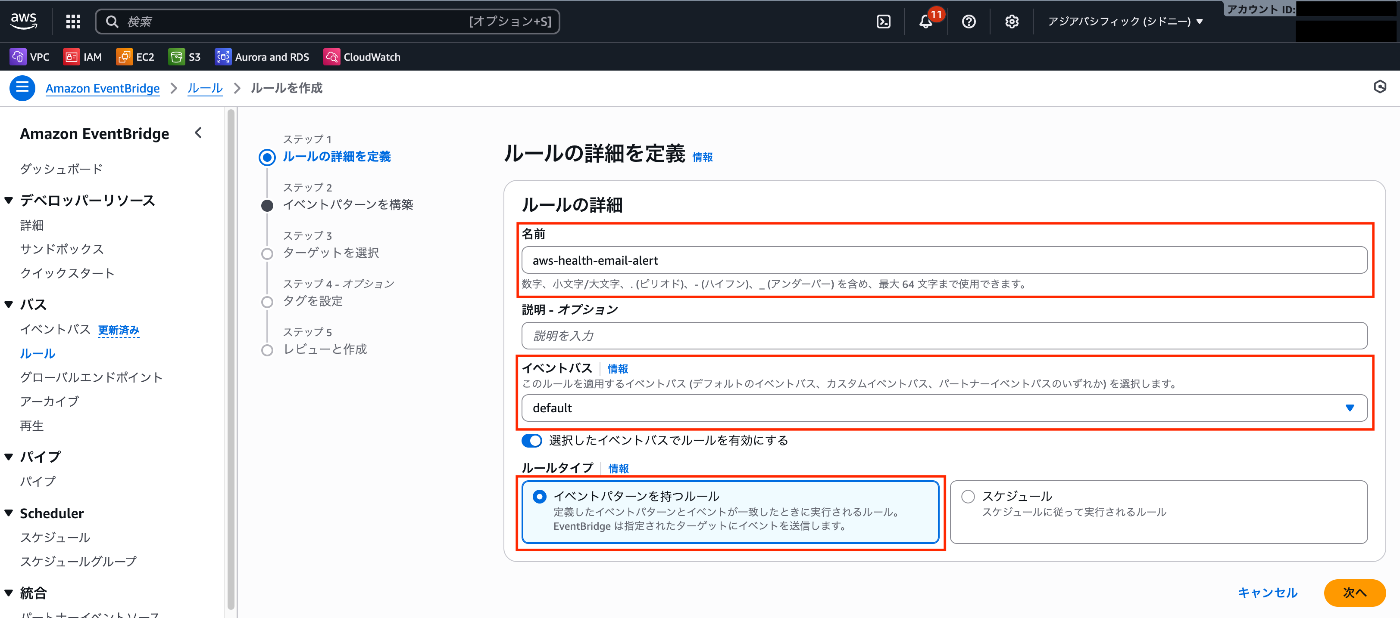1400x618 pixels.
Task: Open ダッシュボード in the sidebar
Action: pyautogui.click(x=61, y=169)
